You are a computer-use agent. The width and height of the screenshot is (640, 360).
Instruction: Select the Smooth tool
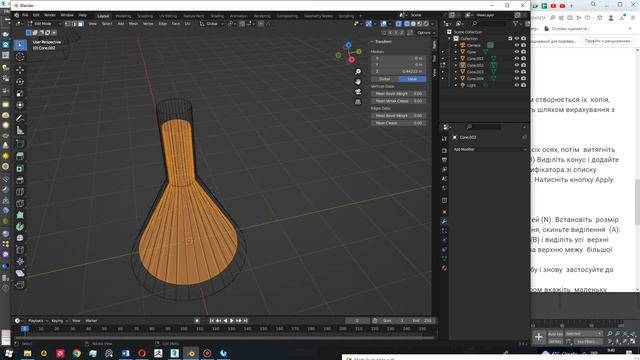pyautogui.click(x=20, y=238)
